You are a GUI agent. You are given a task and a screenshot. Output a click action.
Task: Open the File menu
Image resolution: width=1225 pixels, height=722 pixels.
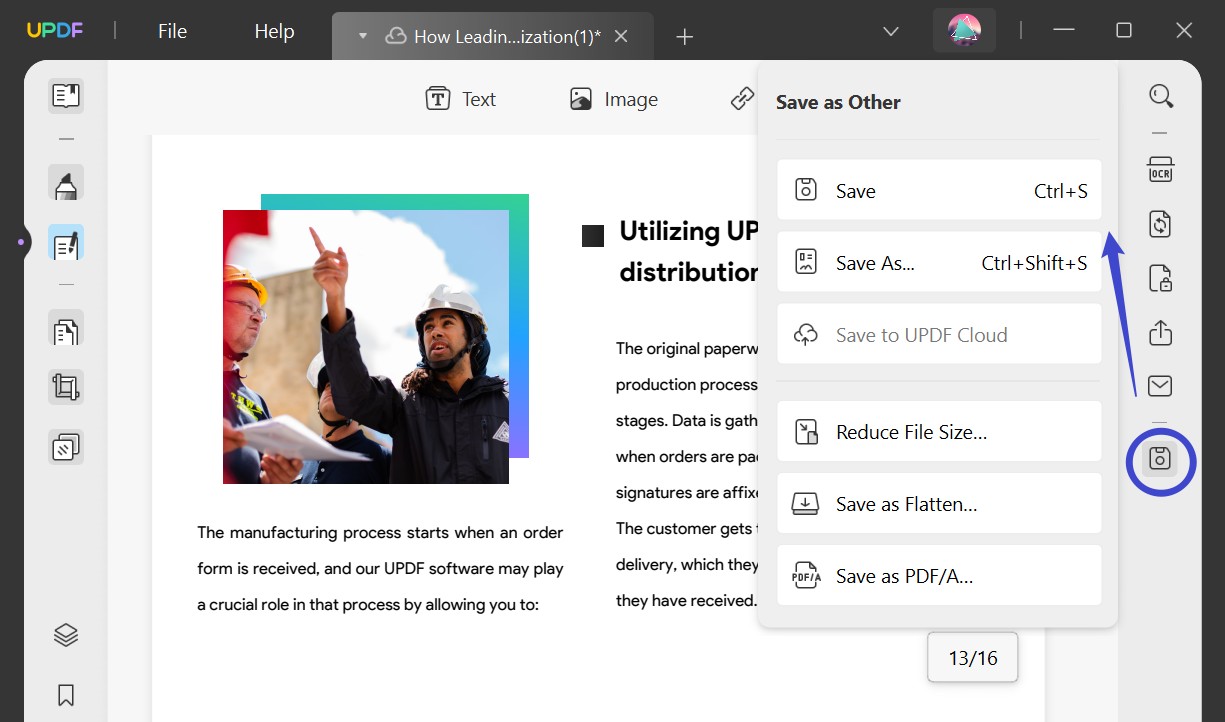171,31
